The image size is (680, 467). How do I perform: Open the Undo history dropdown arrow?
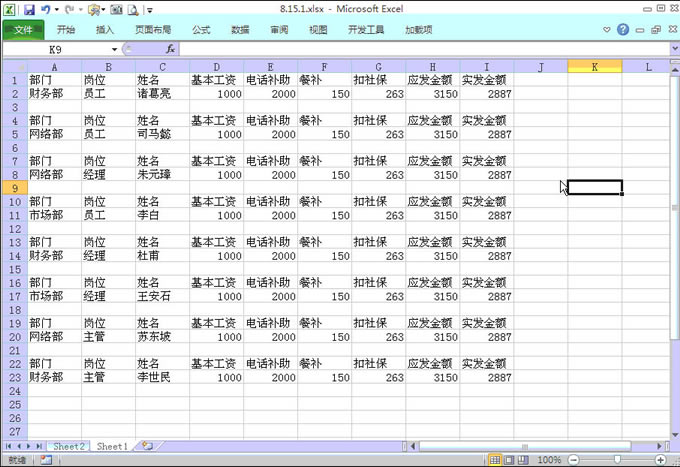[56, 10]
